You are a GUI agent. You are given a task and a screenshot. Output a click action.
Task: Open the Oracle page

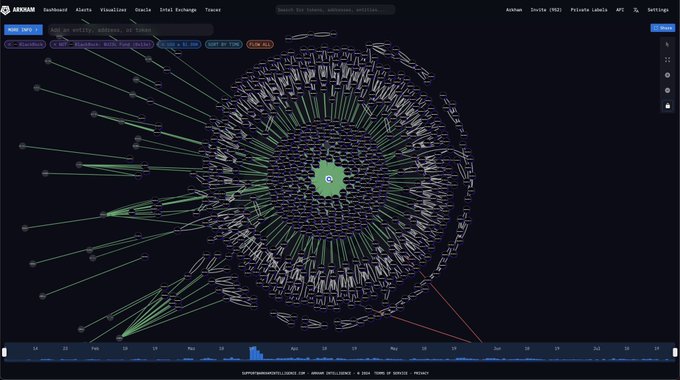coord(143,10)
